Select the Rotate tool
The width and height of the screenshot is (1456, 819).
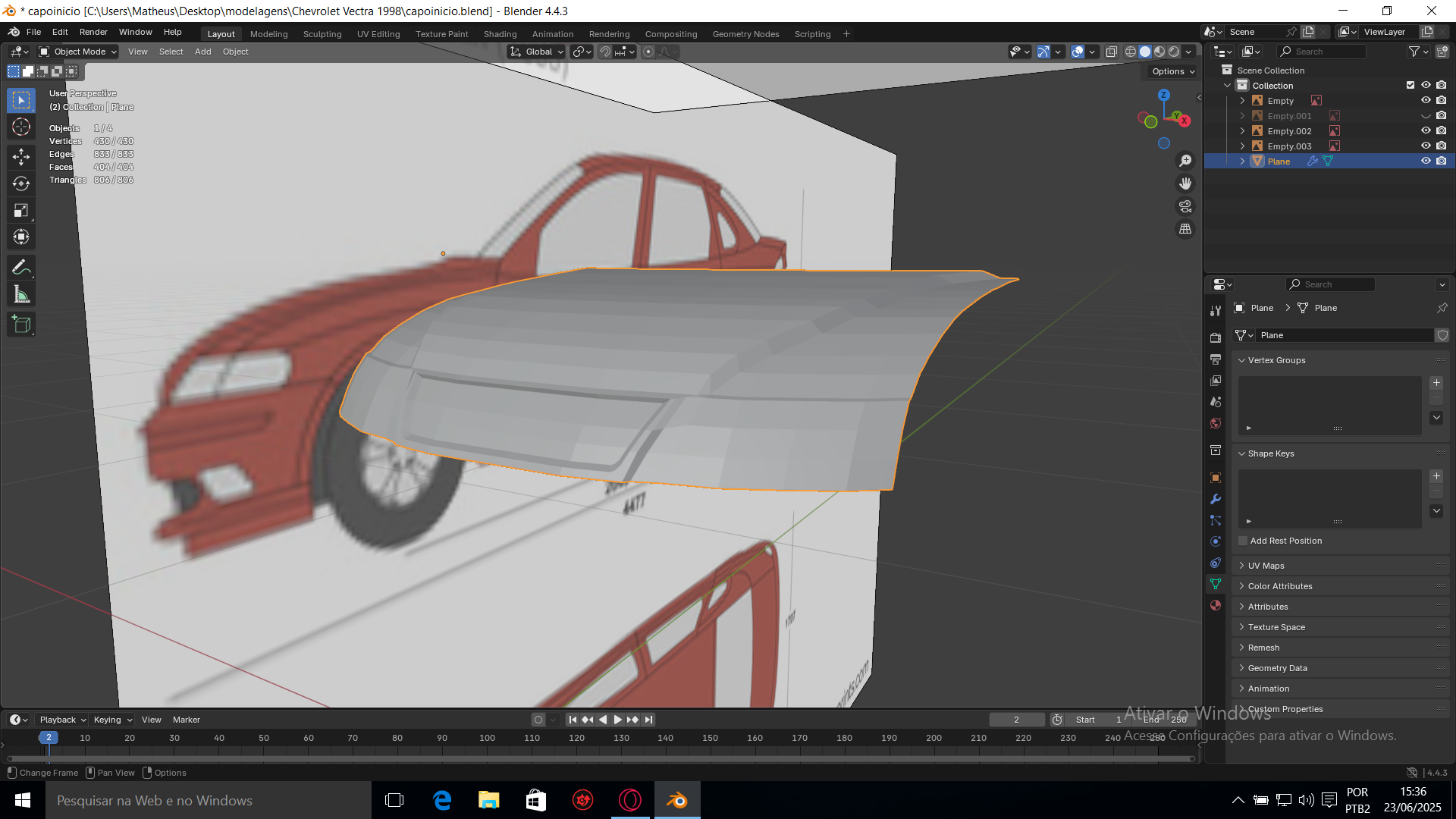(21, 184)
